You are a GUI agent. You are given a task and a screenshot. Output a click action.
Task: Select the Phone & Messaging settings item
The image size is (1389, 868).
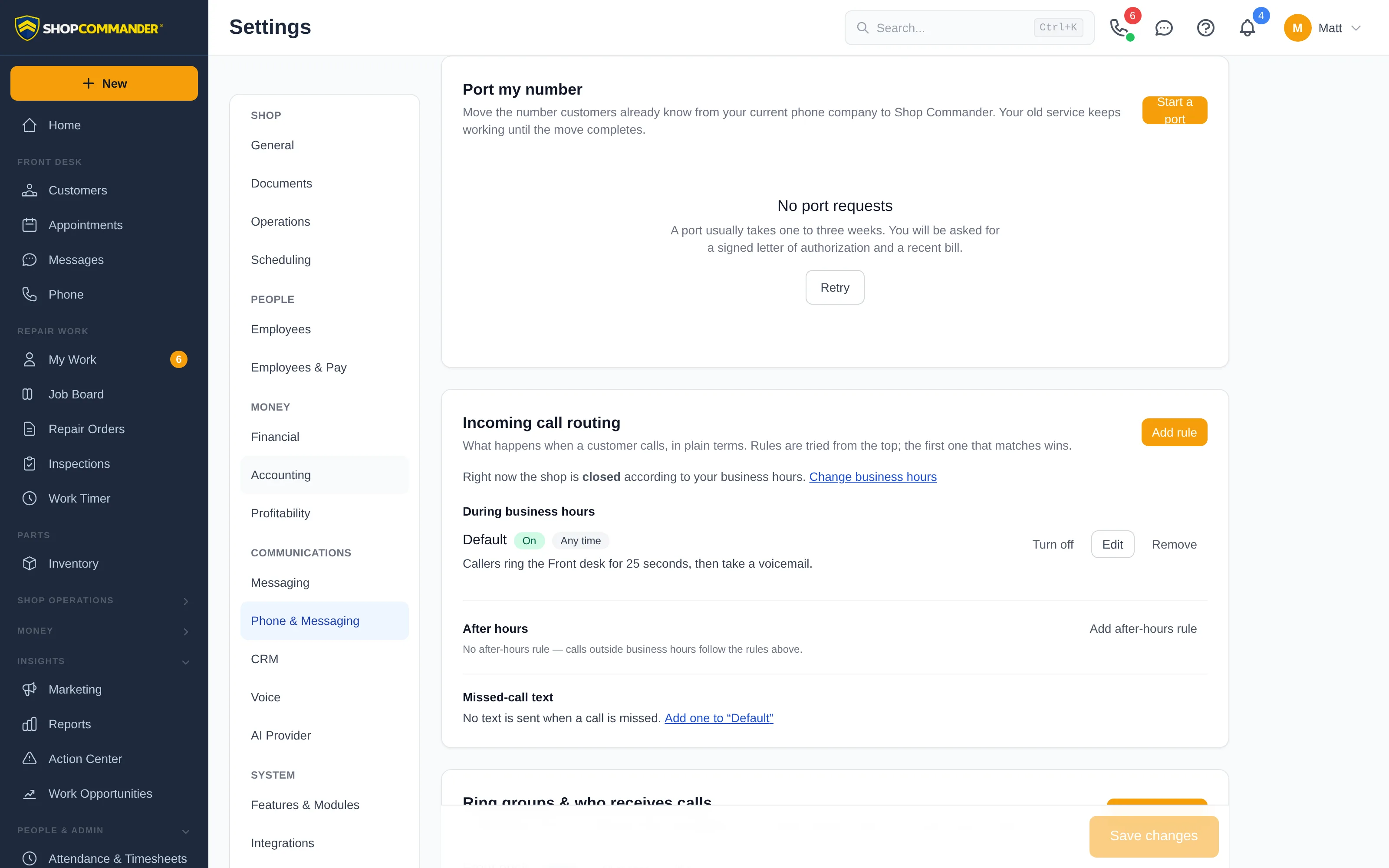click(x=324, y=621)
